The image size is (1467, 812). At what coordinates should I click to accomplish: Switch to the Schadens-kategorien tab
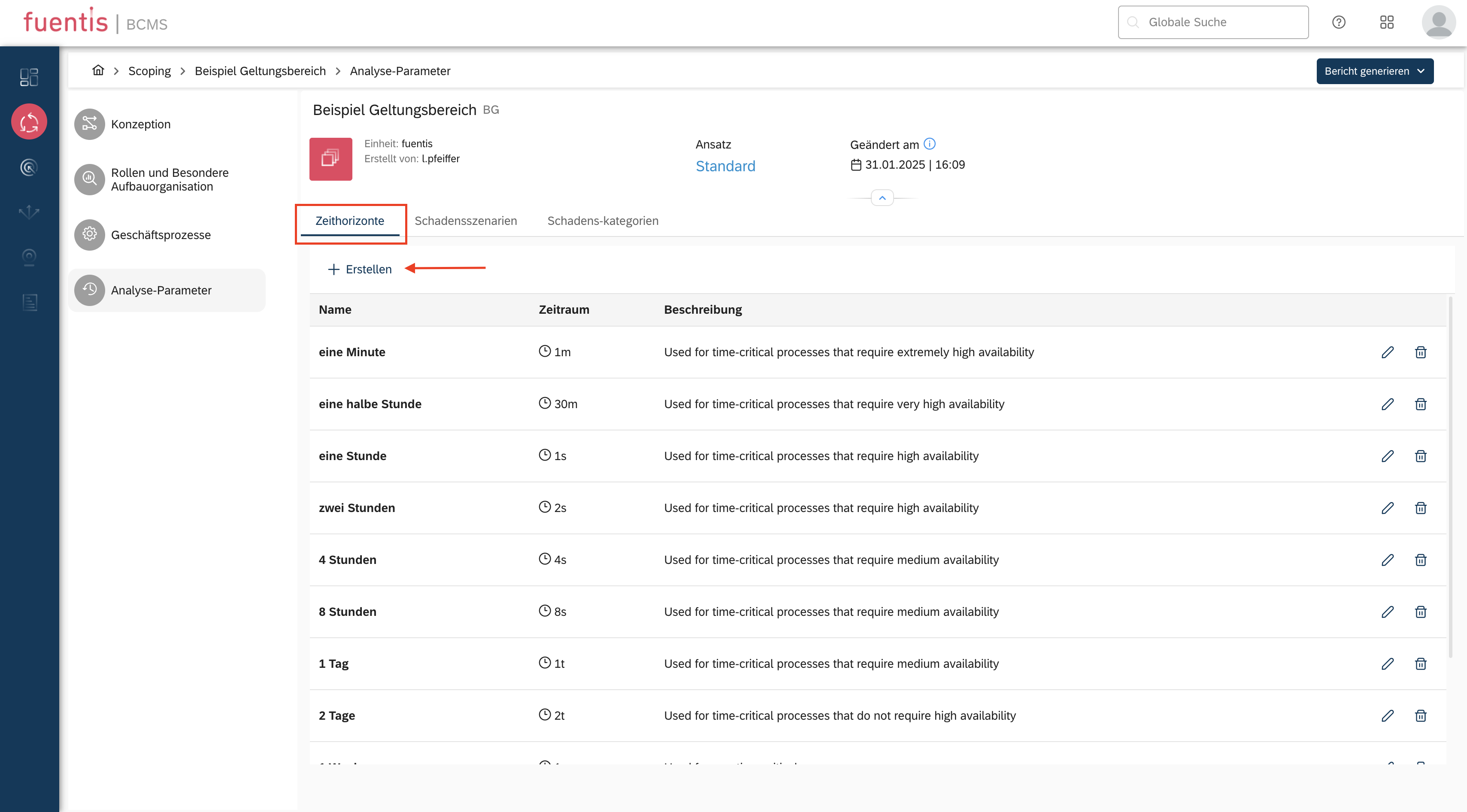(x=603, y=221)
